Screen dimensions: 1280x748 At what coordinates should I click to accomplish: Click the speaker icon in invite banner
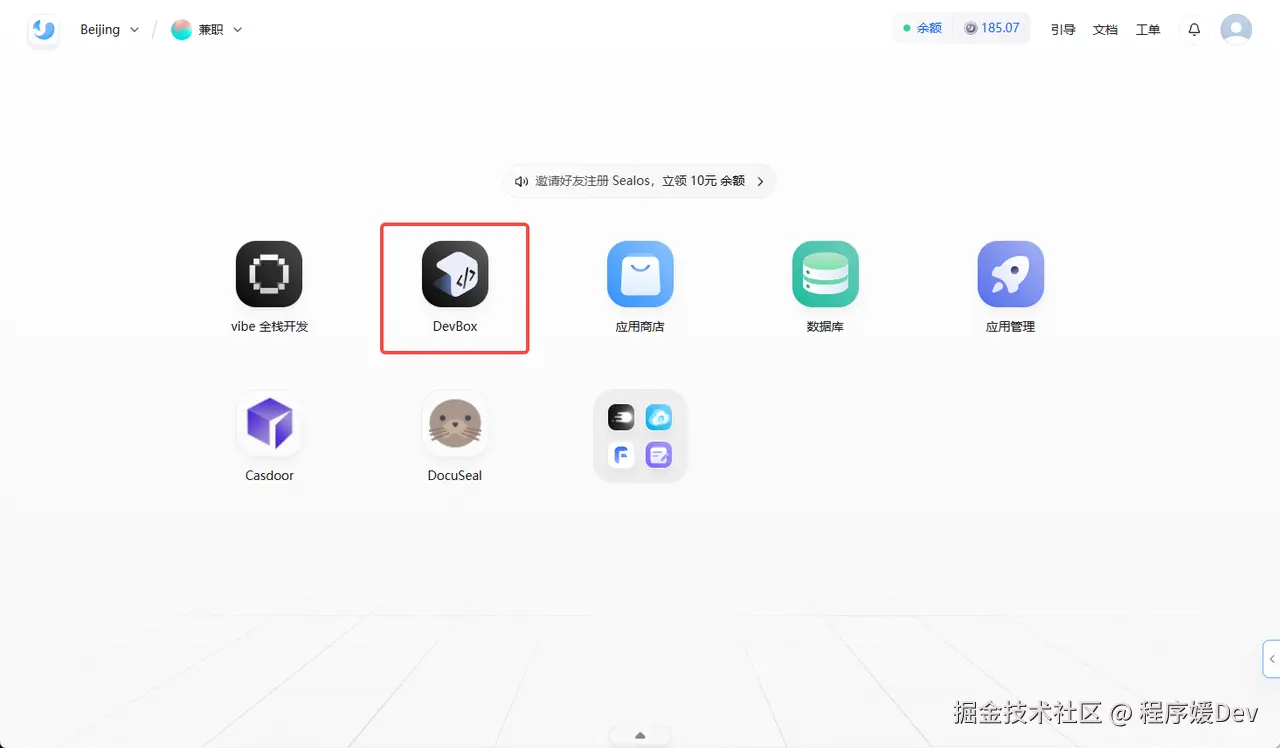point(521,181)
